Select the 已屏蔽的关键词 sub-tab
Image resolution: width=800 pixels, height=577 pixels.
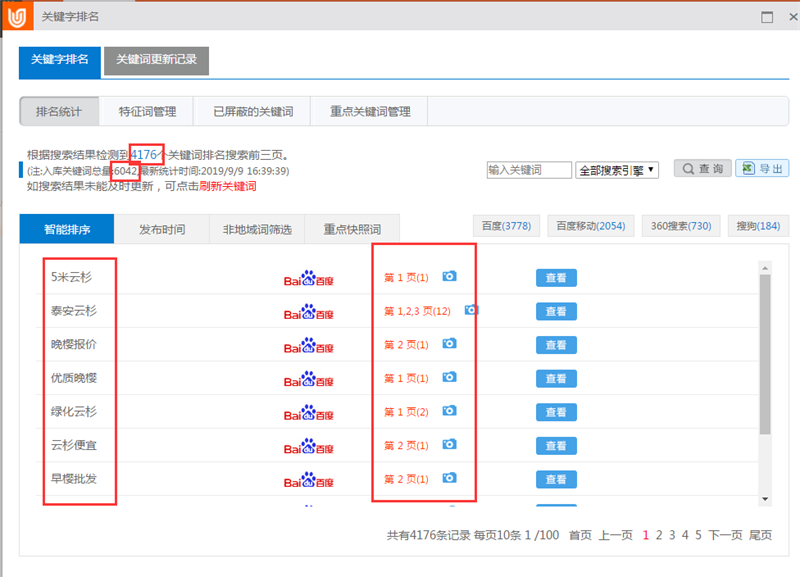253,111
